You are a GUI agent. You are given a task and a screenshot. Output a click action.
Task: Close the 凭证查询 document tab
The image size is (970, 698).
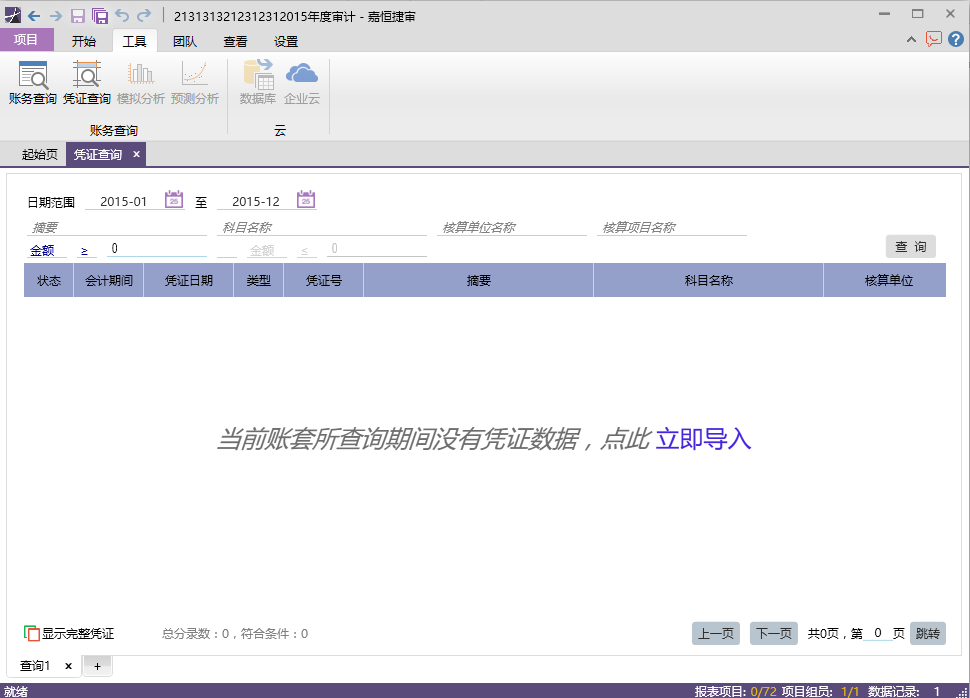[137, 154]
